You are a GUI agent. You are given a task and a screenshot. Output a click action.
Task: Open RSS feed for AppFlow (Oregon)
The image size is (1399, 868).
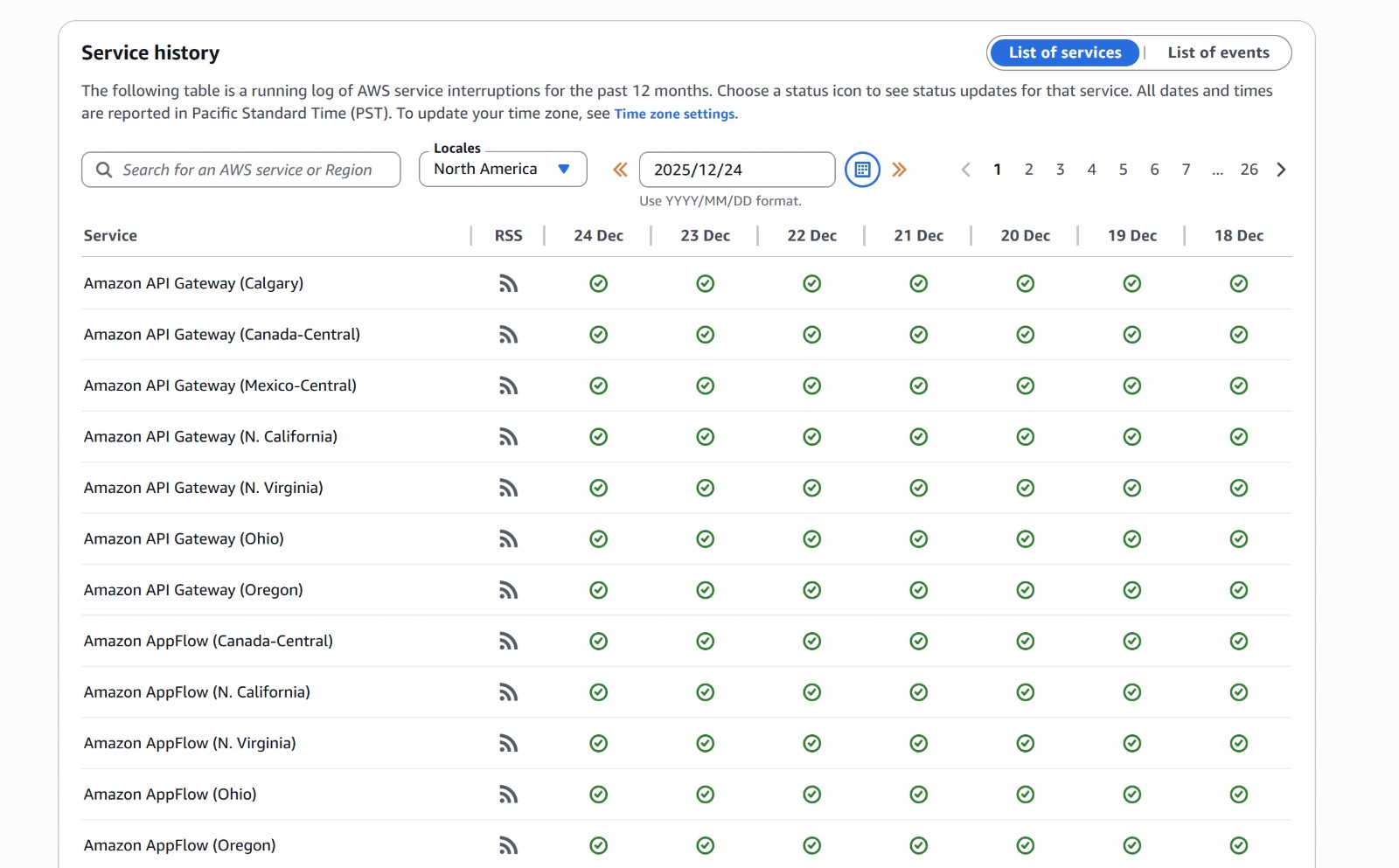(508, 845)
